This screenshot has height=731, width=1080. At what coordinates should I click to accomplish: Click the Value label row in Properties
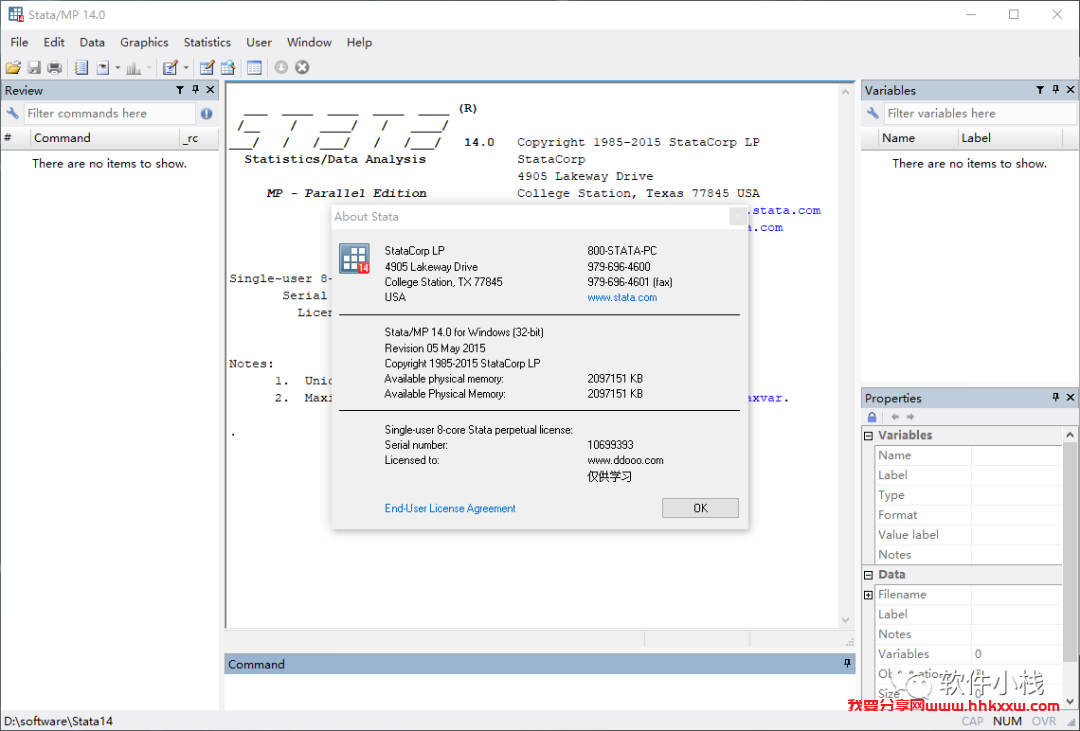click(969, 535)
